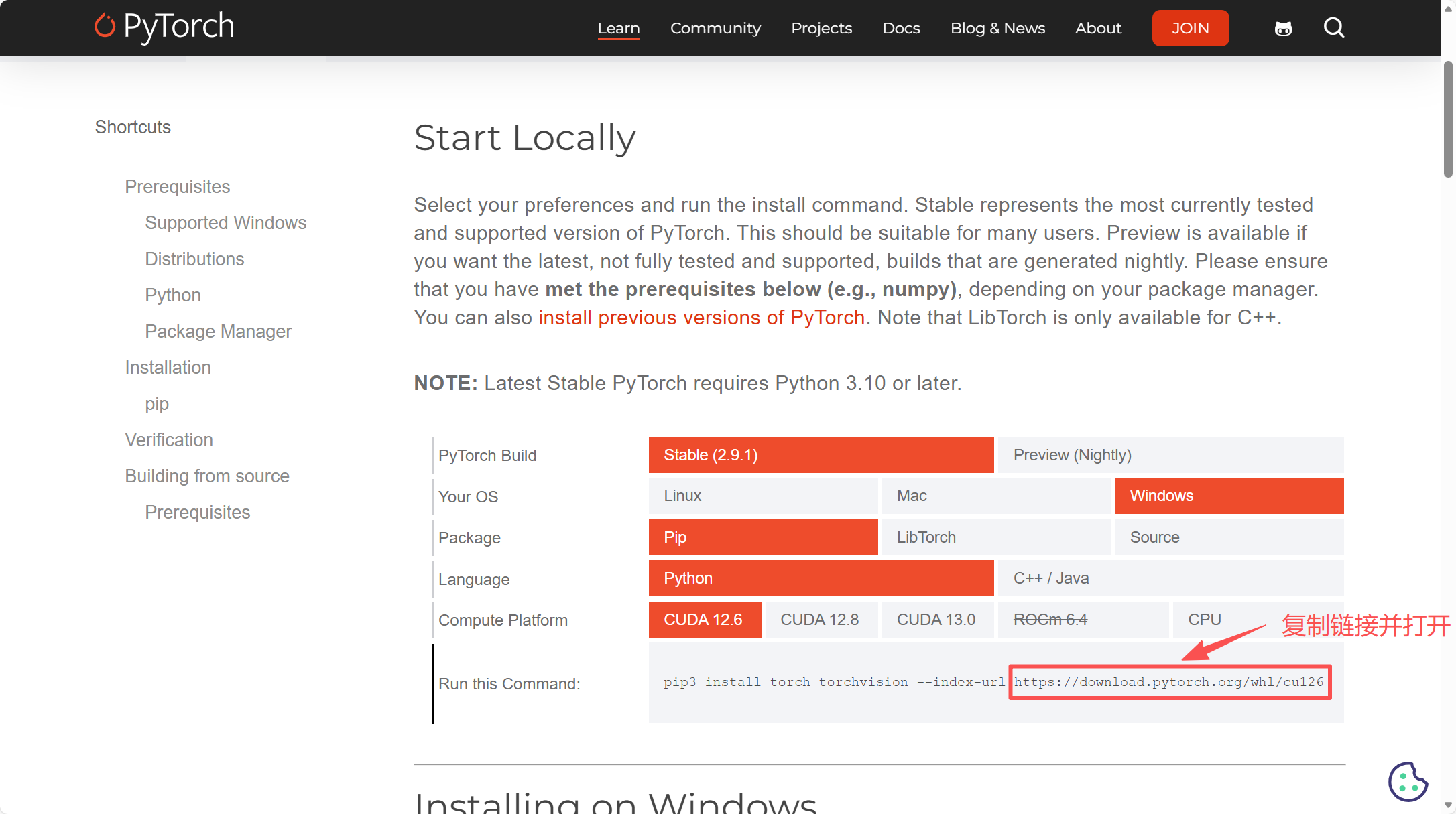Click the PyTorch flame logo
The height and width of the screenshot is (814, 1456).
105,26
